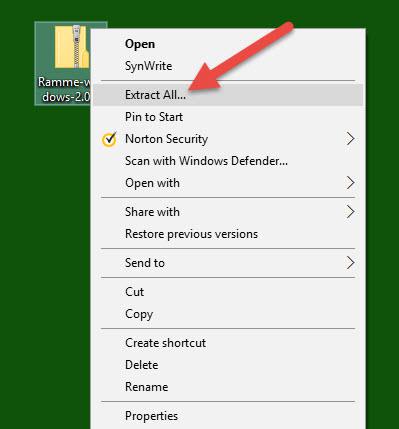The width and height of the screenshot is (399, 429).
Task: Expand the Send to submenu arrow
Action: (350, 263)
